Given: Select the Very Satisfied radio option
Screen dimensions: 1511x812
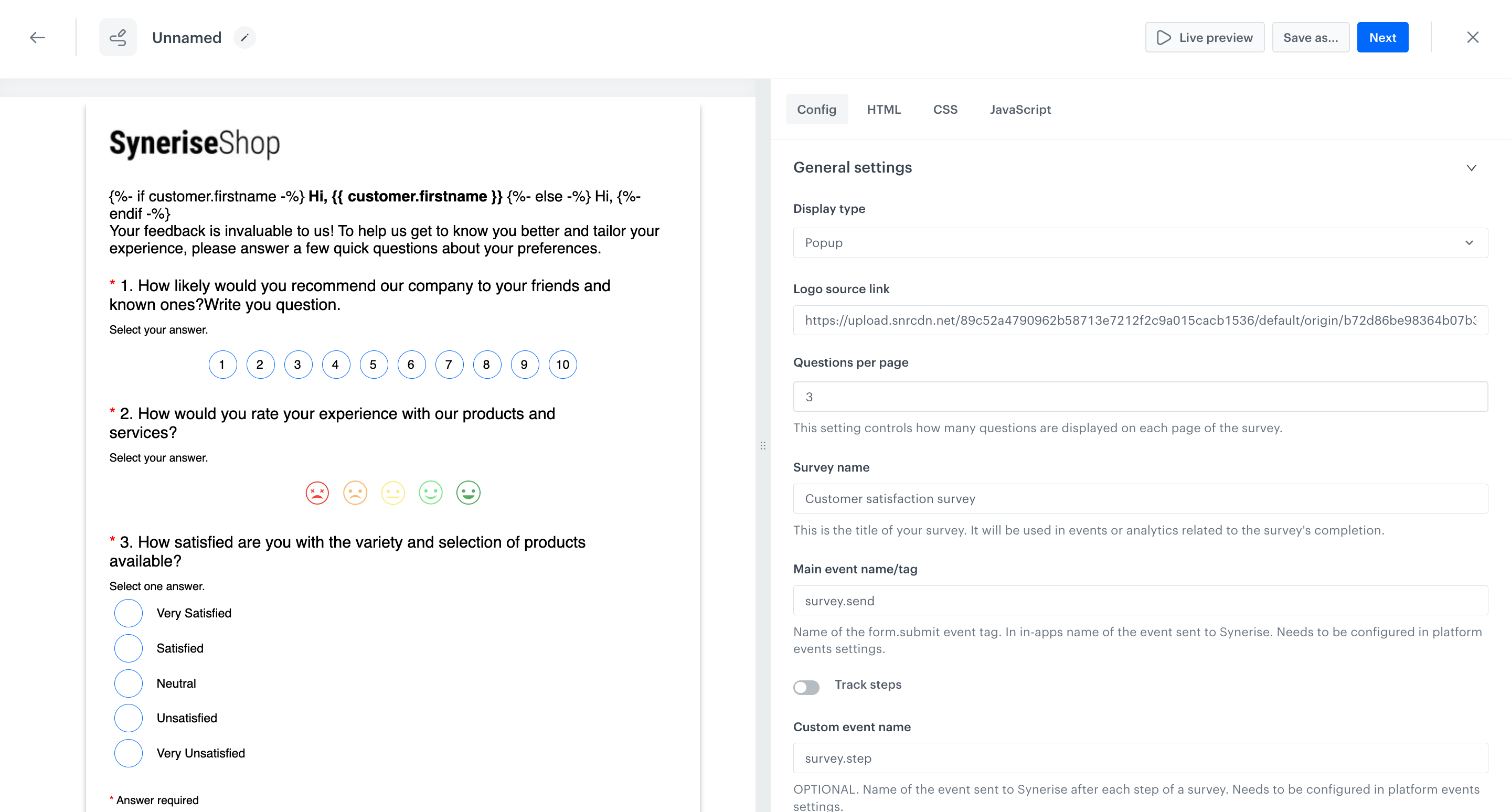Looking at the screenshot, I should 129,613.
